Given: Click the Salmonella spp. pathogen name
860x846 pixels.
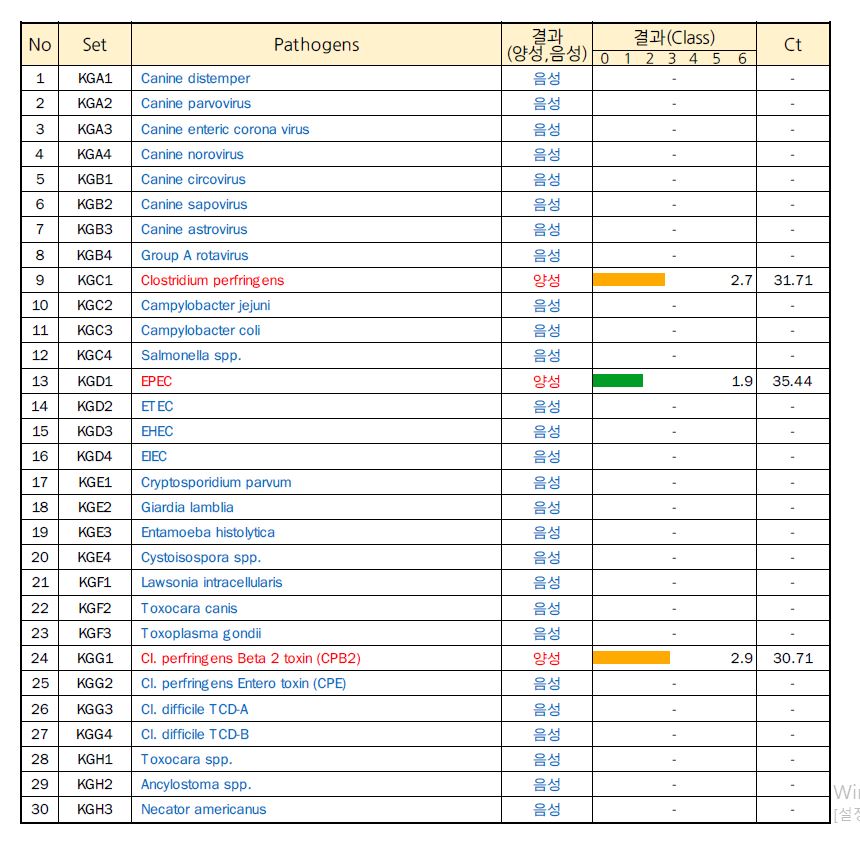Looking at the screenshot, I should pyautogui.click(x=191, y=355).
